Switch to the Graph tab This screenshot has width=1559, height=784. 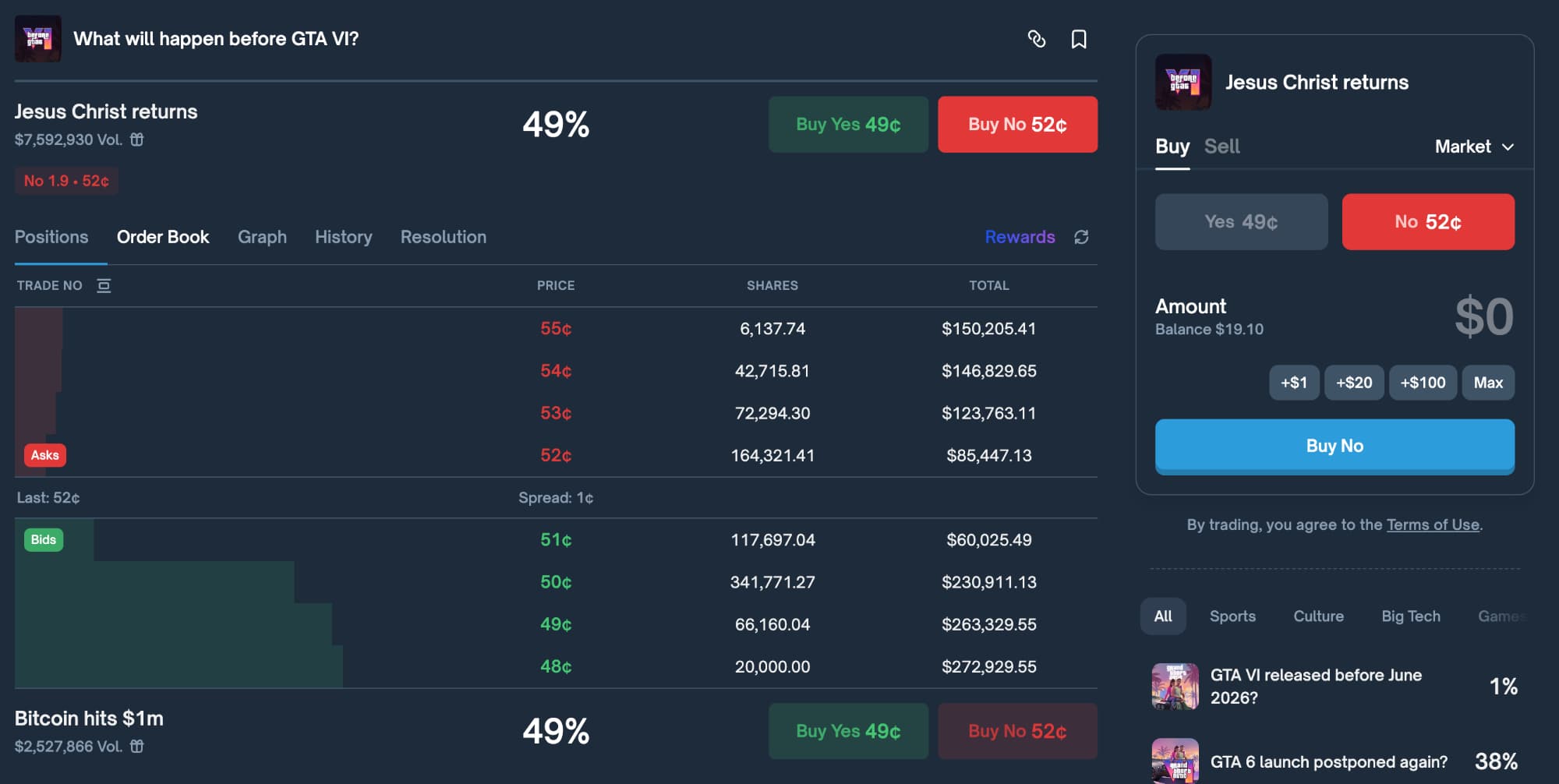(262, 237)
